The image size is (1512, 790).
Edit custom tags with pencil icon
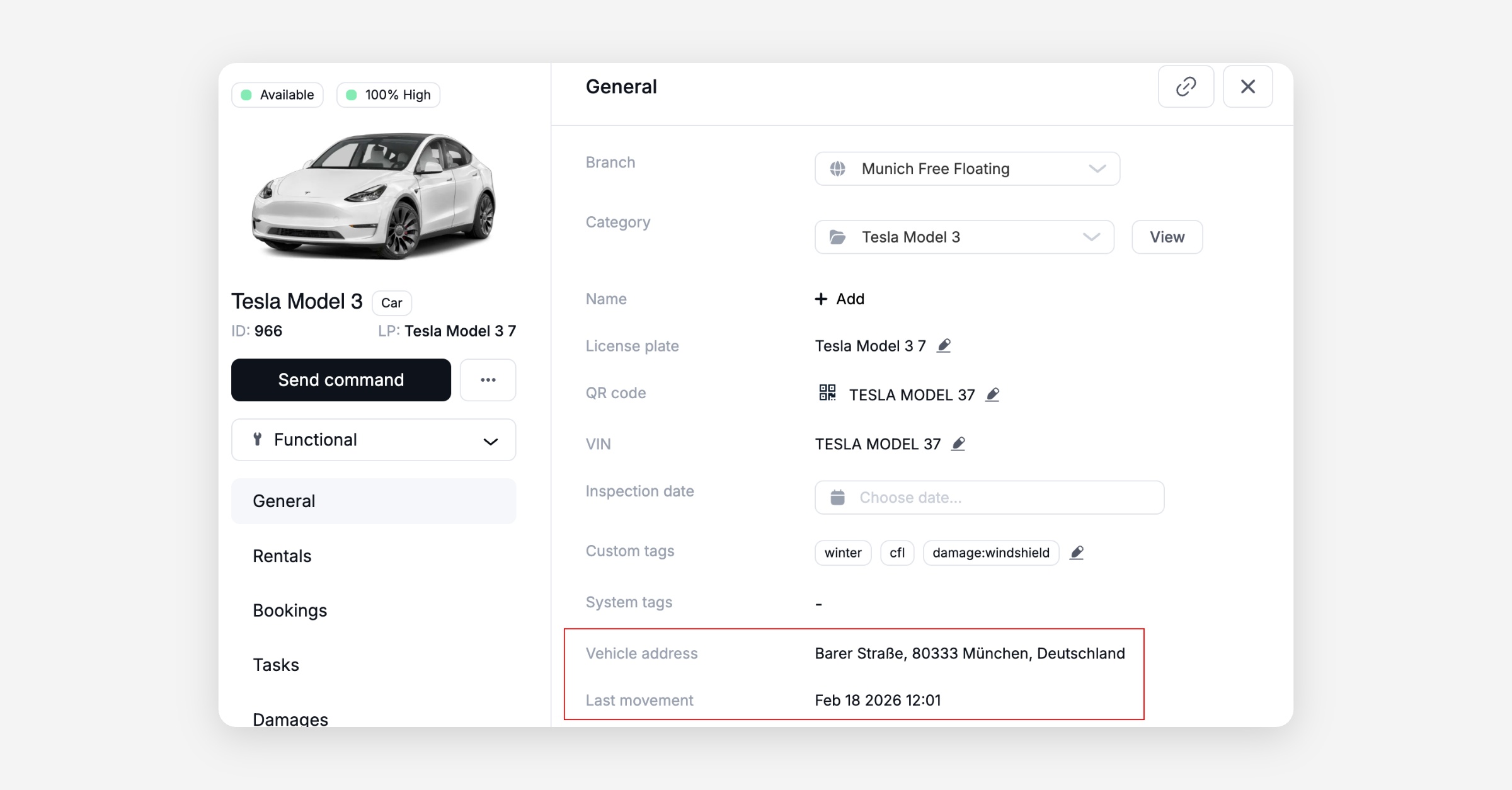pos(1076,552)
